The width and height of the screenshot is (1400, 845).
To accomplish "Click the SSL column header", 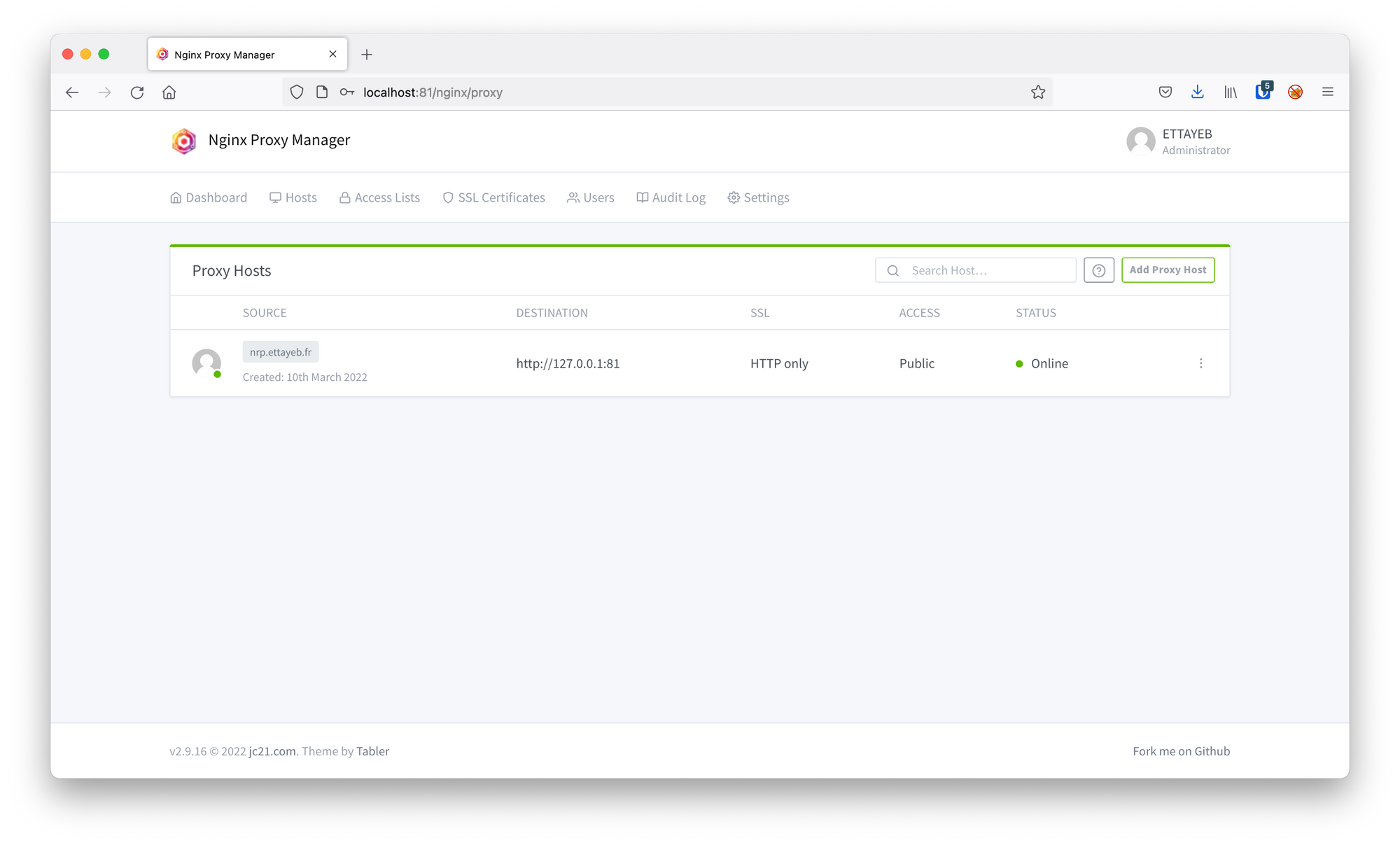I will coord(760,313).
